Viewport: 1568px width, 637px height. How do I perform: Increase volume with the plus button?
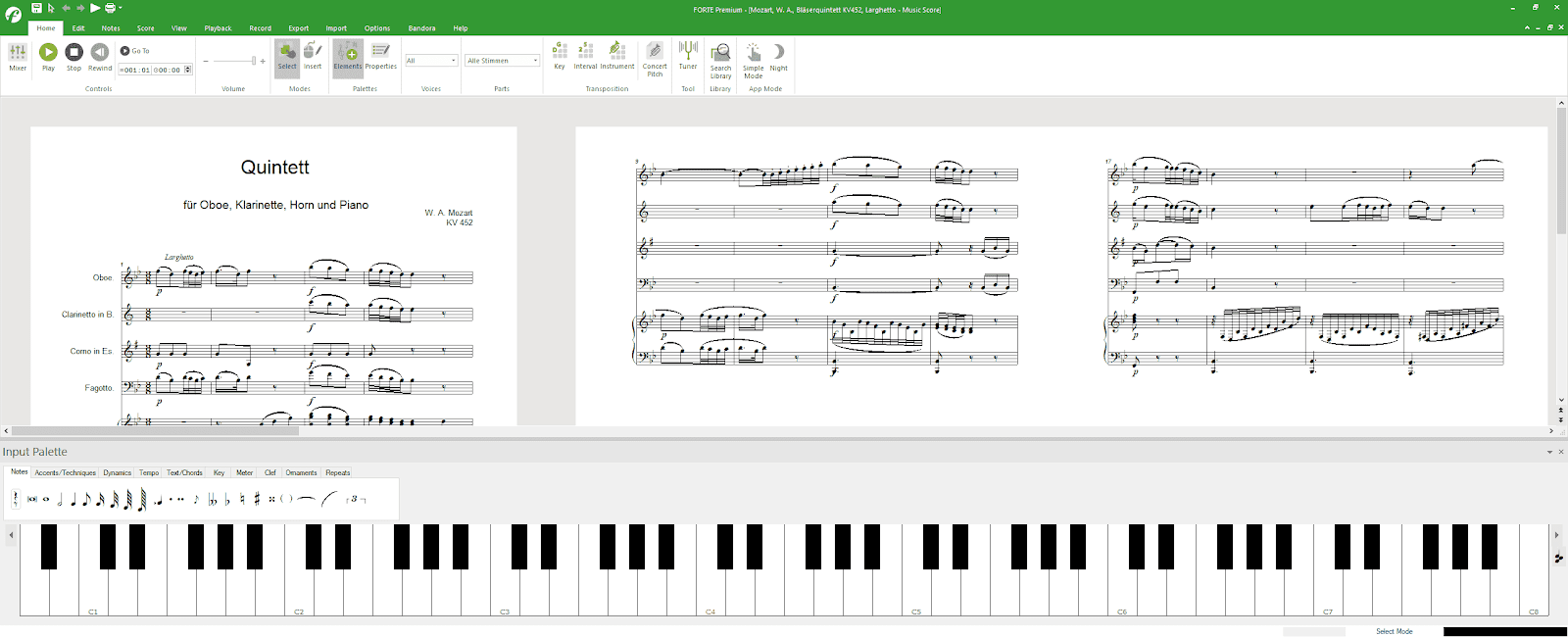pos(263,61)
